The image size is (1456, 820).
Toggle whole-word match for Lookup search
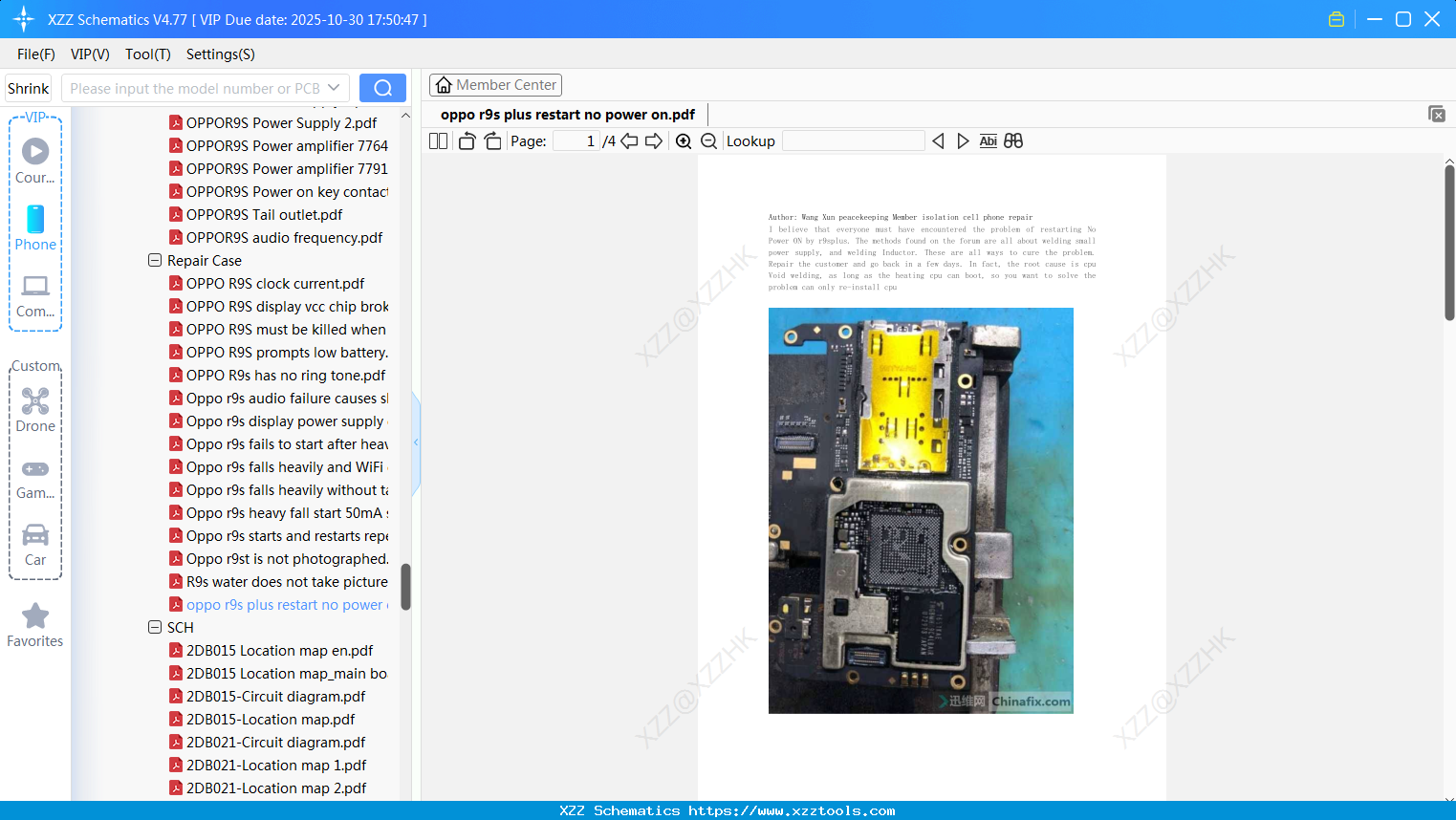tap(988, 140)
